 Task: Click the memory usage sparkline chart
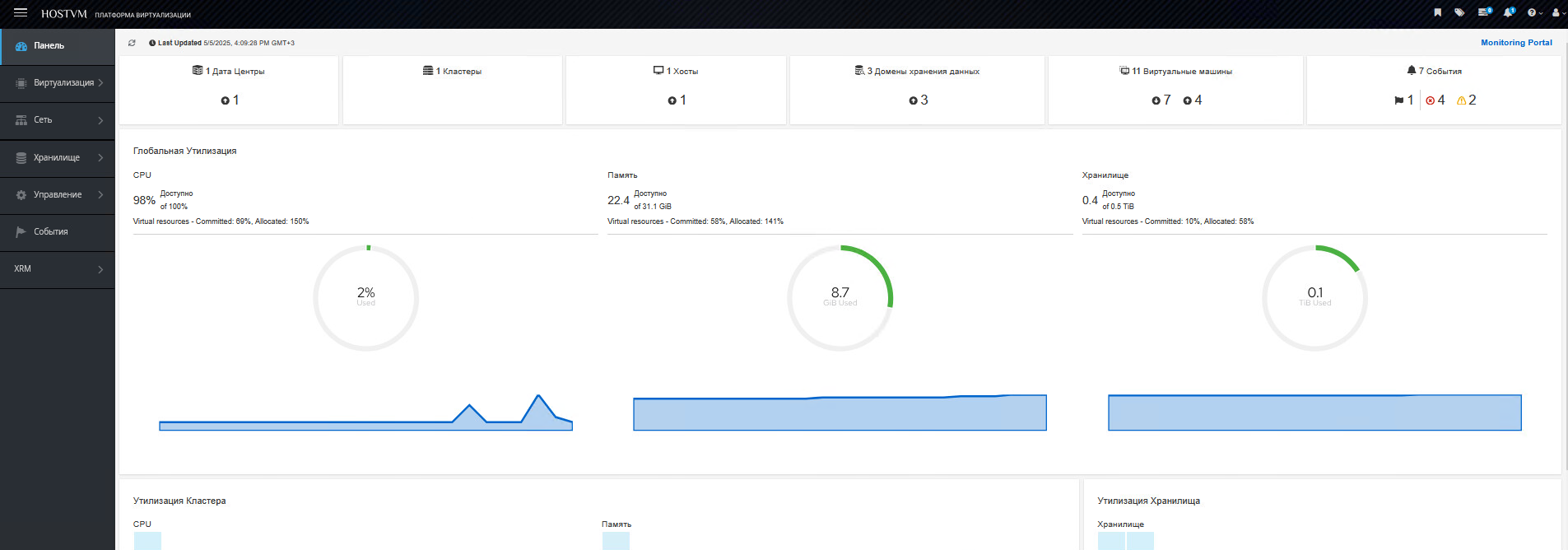point(840,412)
